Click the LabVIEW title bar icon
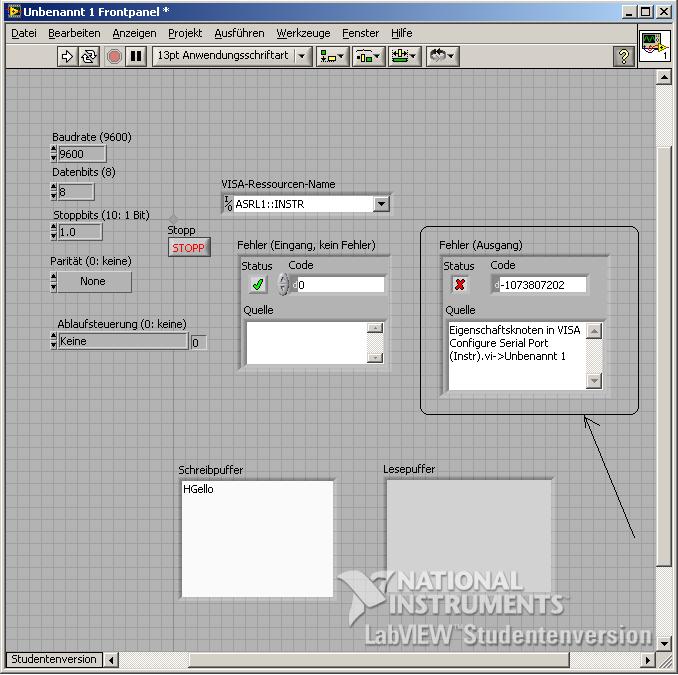The image size is (678, 675). coord(14,11)
